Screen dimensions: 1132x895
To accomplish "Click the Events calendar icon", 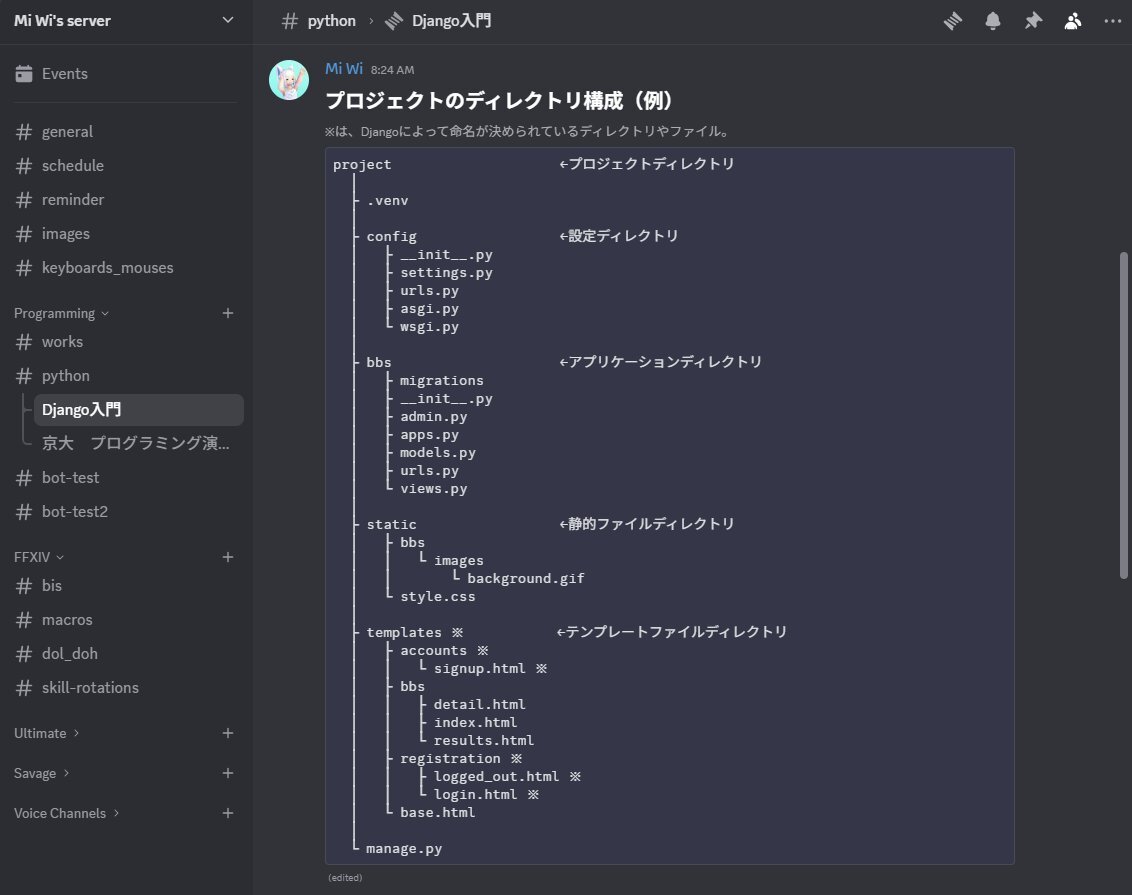I will [24, 74].
